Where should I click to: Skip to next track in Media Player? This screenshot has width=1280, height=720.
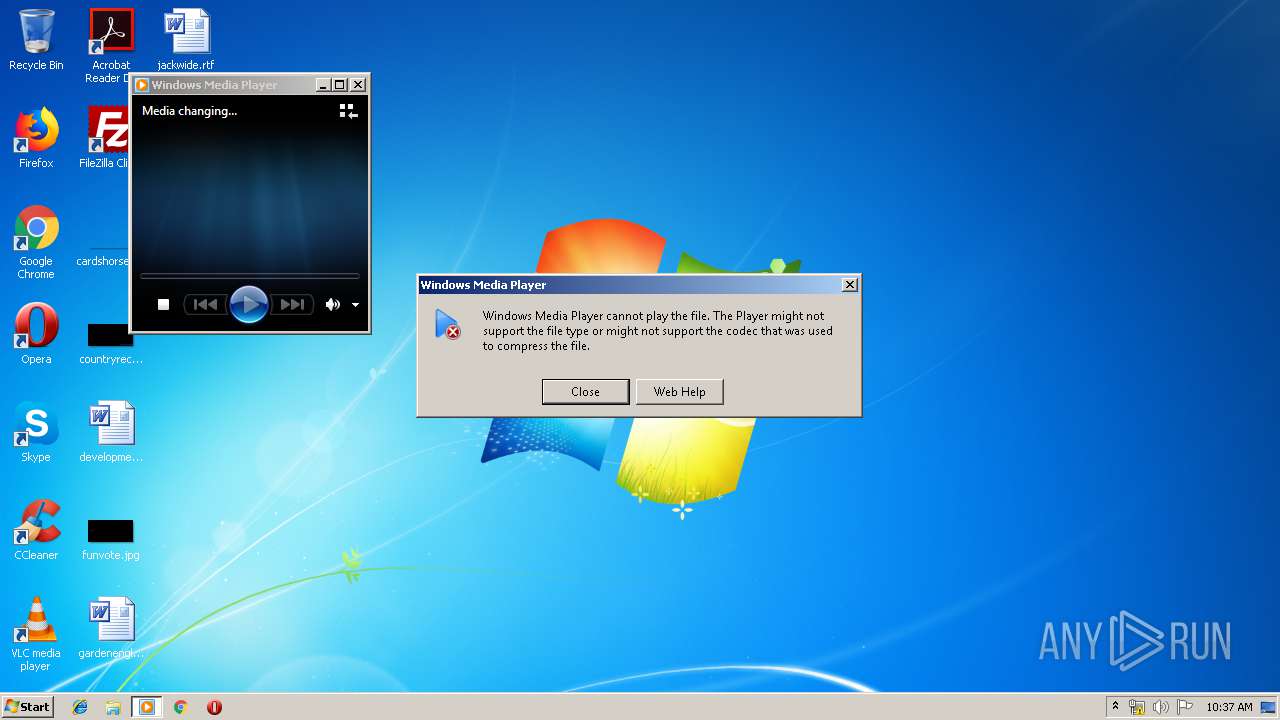click(x=292, y=304)
